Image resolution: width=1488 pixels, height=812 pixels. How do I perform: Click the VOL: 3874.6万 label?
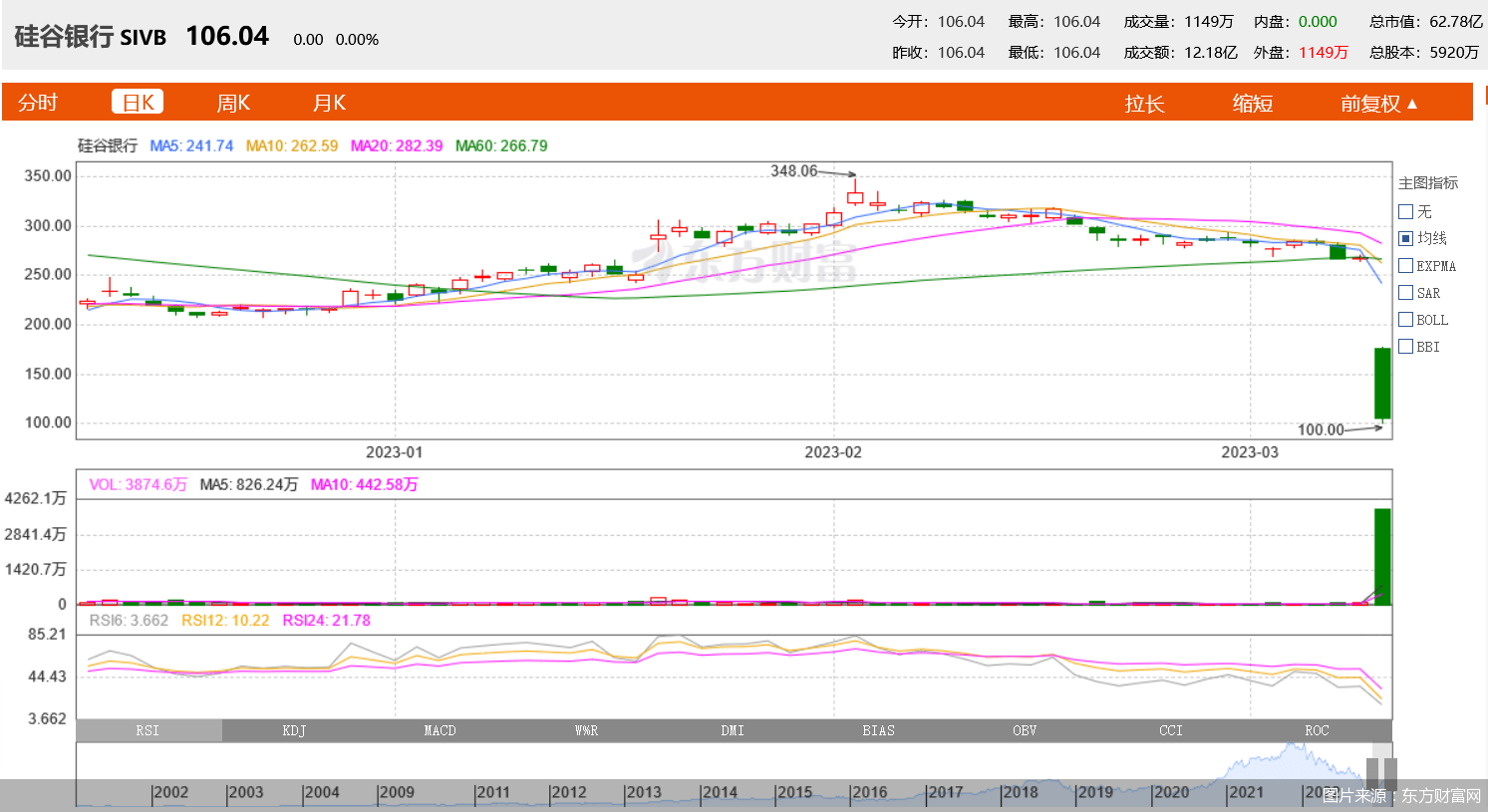[x=138, y=484]
